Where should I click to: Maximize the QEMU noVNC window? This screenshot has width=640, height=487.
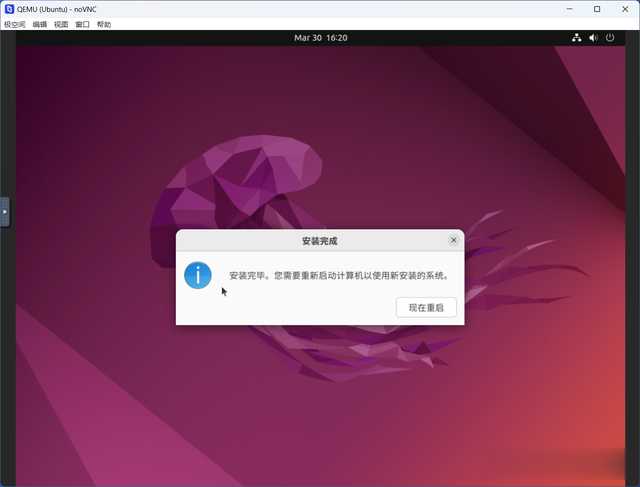point(597,9)
